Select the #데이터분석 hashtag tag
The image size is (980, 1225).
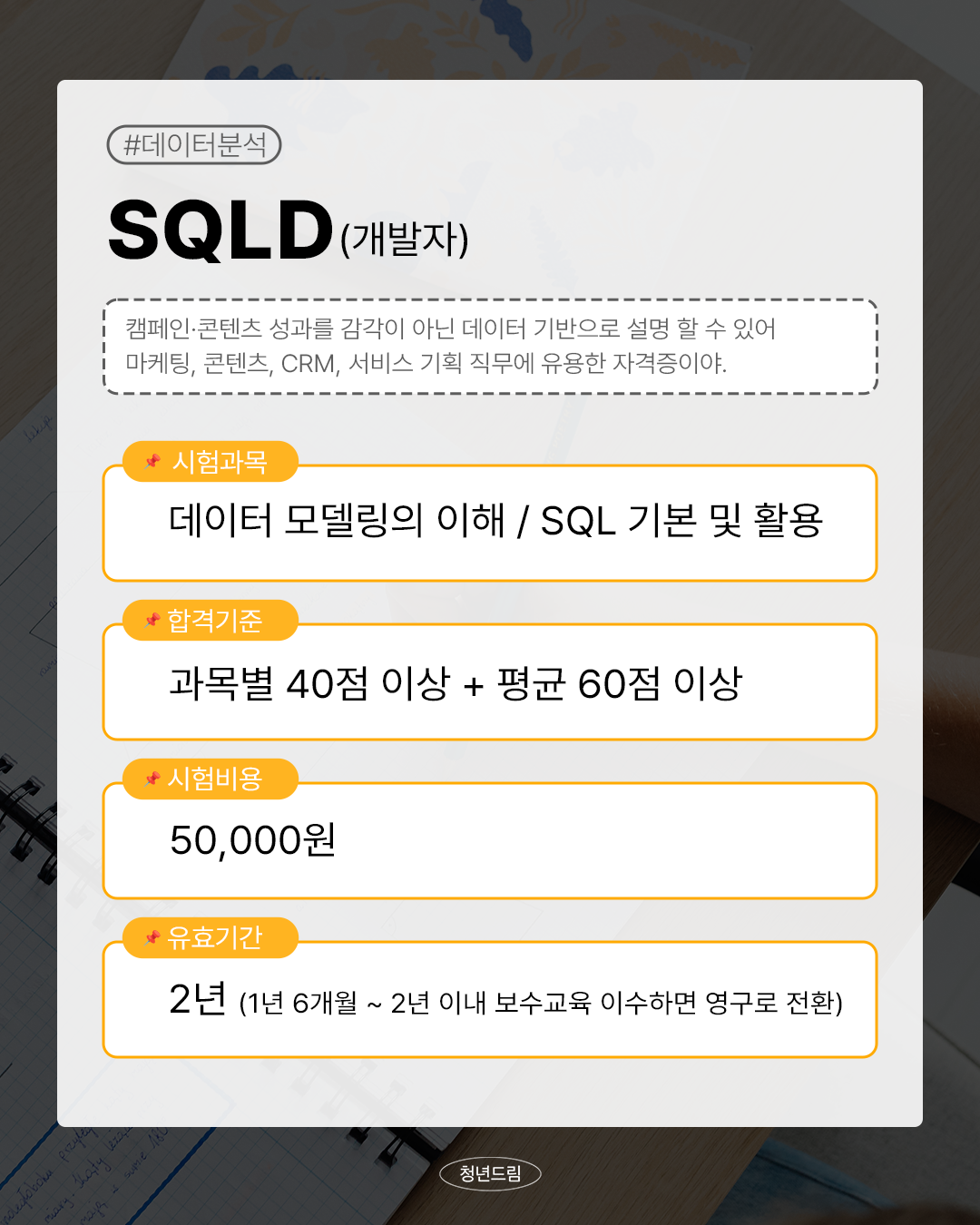pos(194,145)
